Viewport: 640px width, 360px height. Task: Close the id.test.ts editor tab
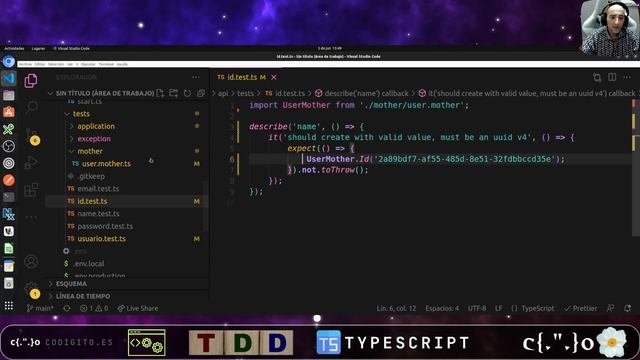coord(274,77)
